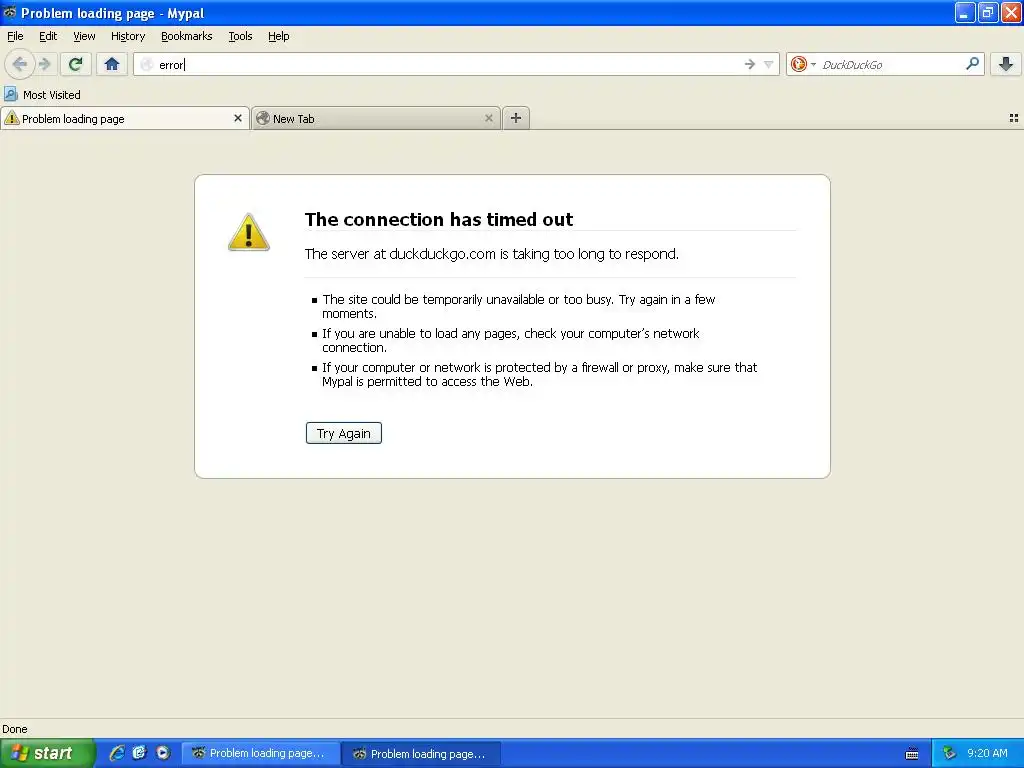Open the Most Visited bookmarks folder
Viewport: 1024px width, 768px height.
point(43,94)
